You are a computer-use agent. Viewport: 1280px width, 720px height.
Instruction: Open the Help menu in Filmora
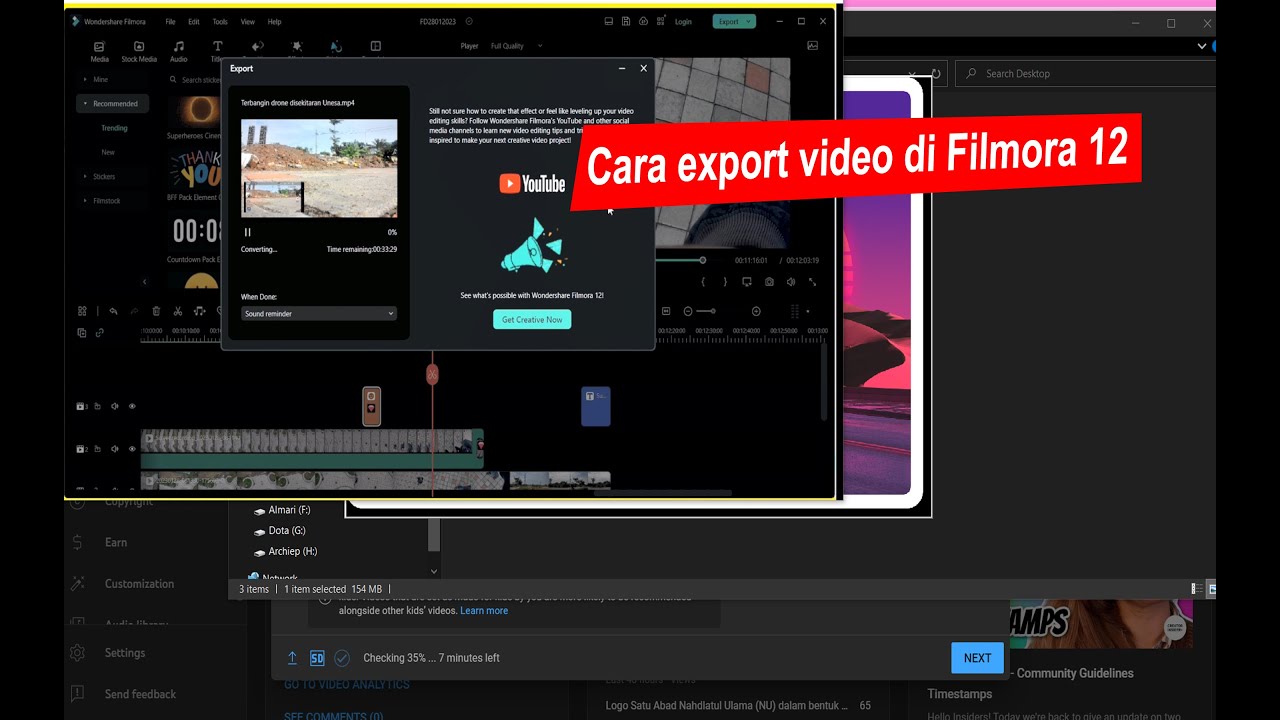click(x=274, y=21)
